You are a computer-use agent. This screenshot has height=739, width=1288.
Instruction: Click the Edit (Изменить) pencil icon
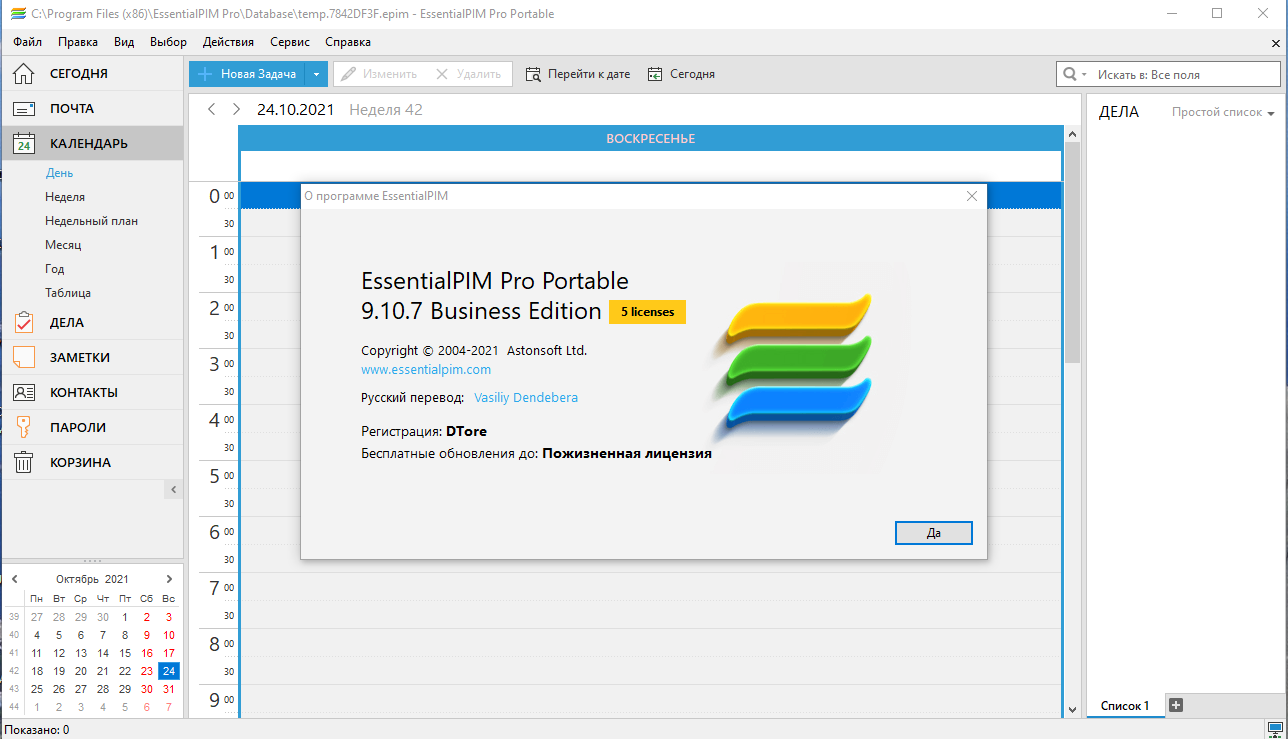[348, 74]
